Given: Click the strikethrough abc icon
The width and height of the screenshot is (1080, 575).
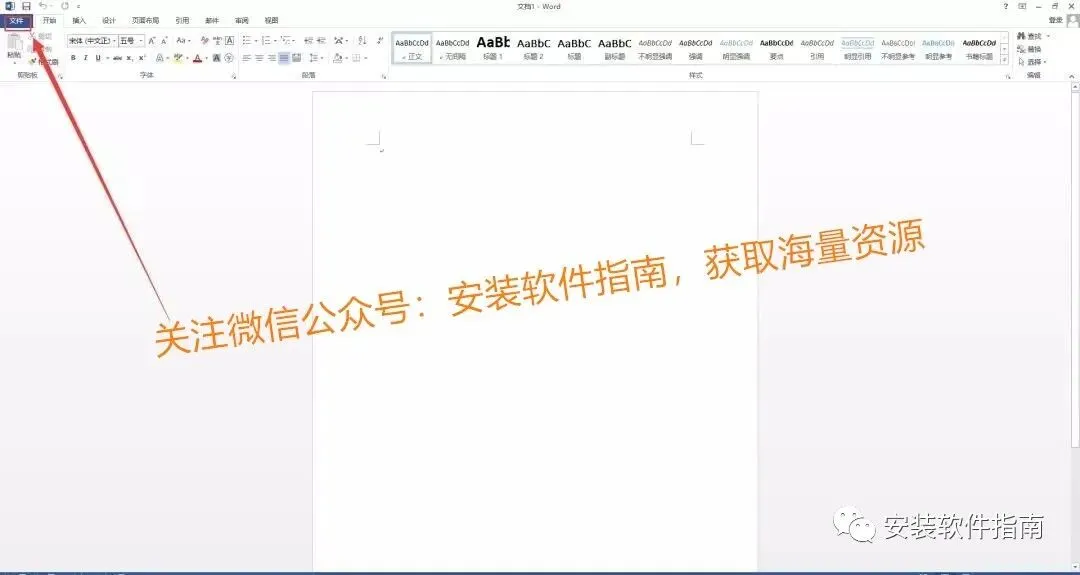Looking at the screenshot, I should (117, 59).
